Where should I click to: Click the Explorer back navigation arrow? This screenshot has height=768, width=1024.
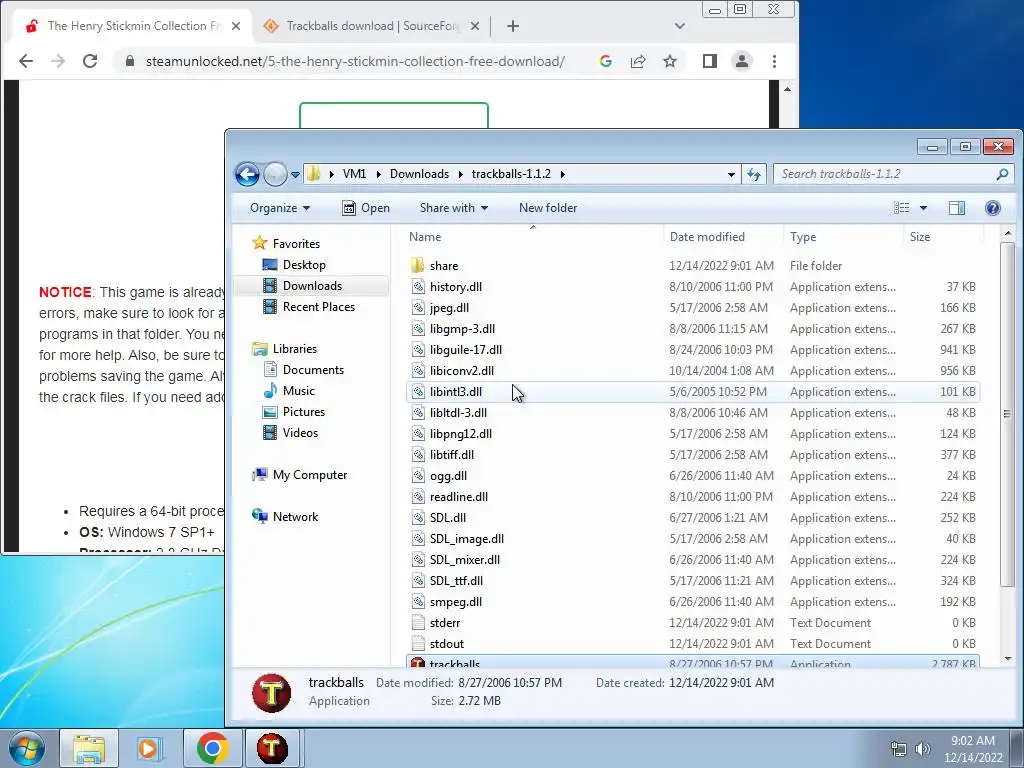tap(247, 174)
